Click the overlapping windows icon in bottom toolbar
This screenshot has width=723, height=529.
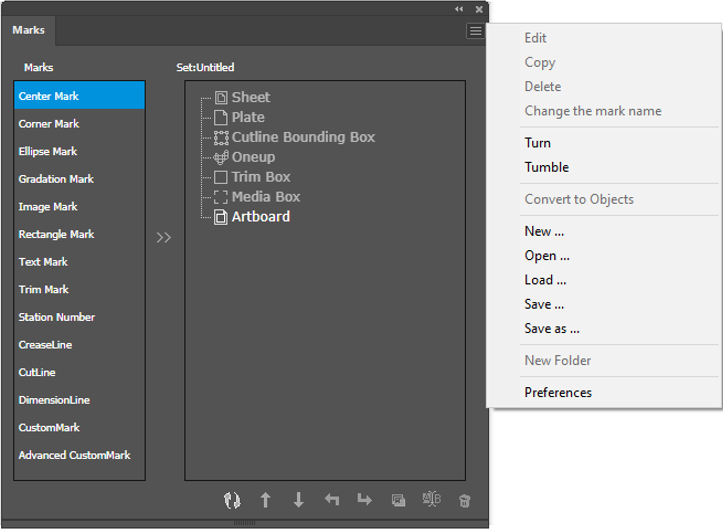(398, 500)
